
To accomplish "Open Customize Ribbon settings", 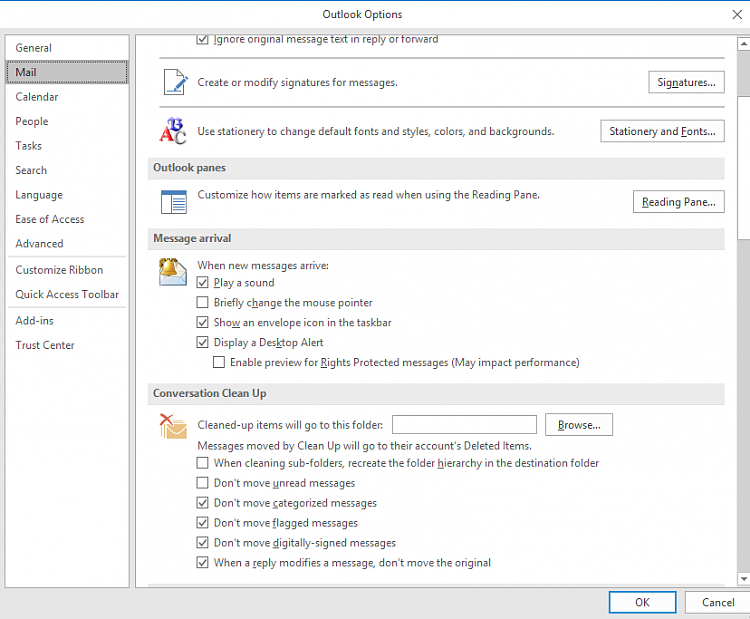I will tap(67, 270).
